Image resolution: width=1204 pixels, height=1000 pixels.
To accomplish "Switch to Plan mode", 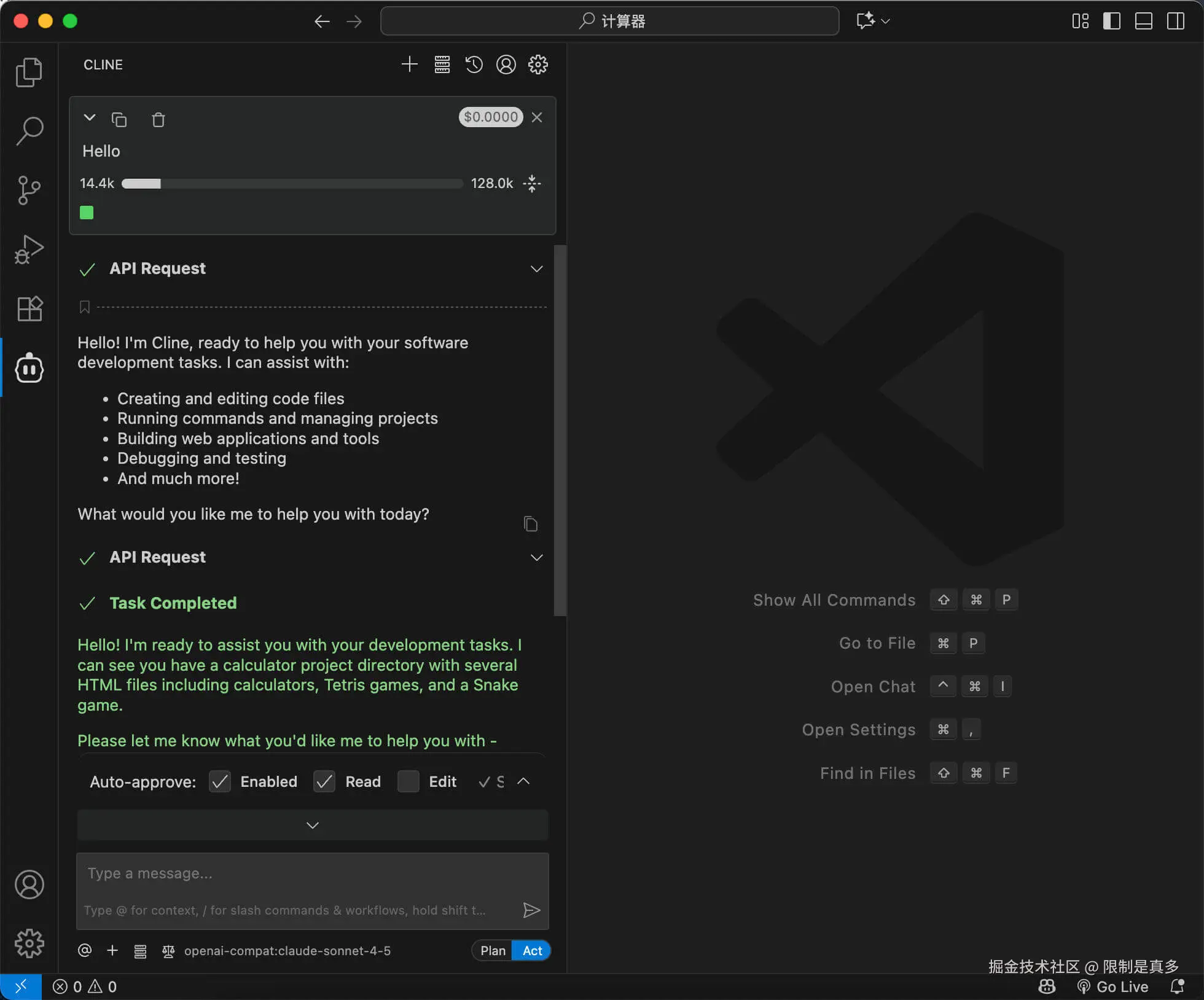I will pos(493,950).
